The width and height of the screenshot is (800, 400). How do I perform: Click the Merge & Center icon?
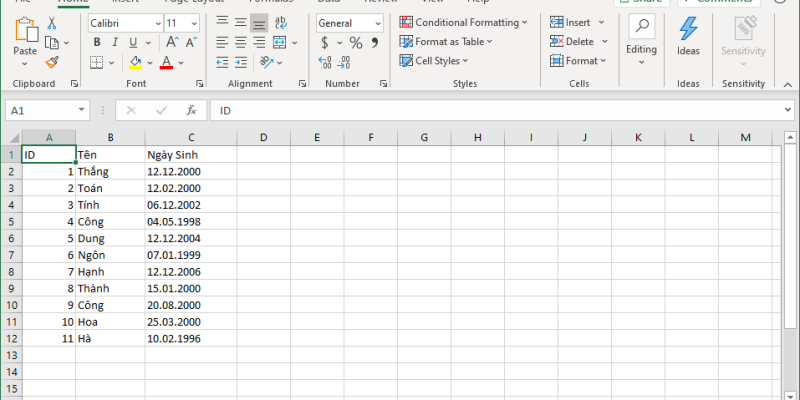(x=279, y=42)
